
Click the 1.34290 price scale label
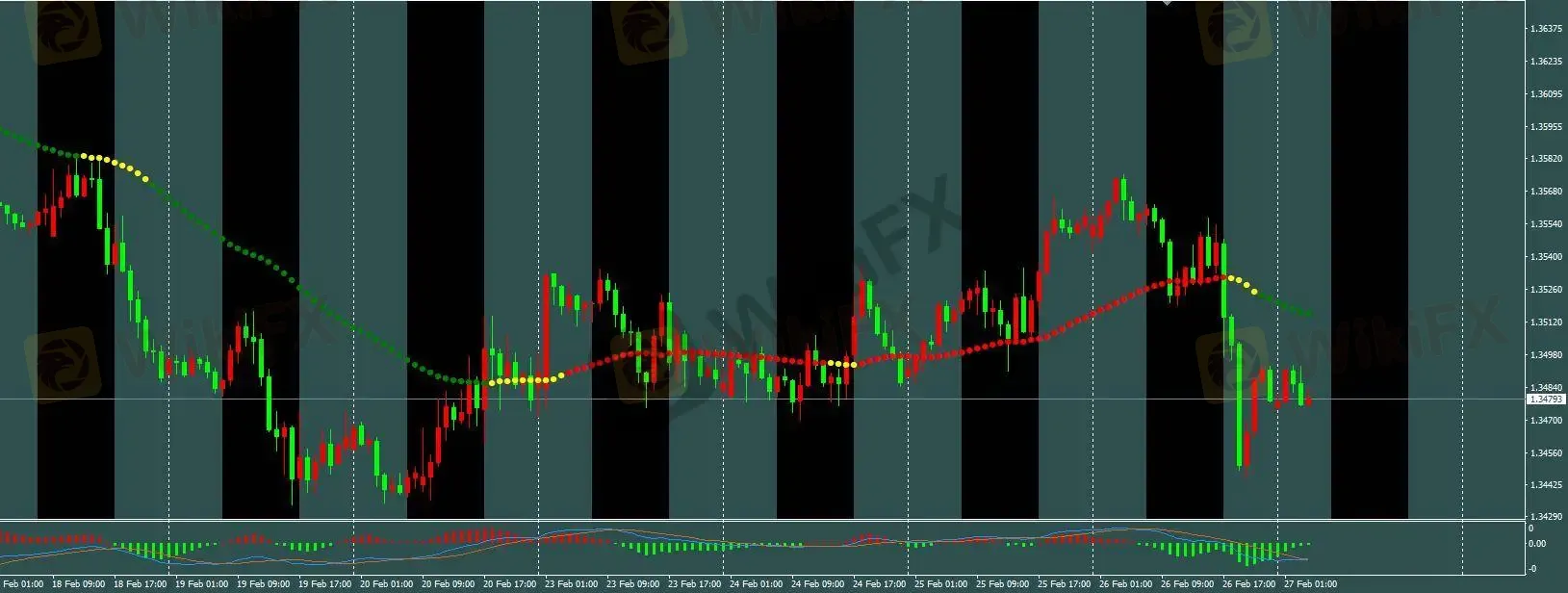click(x=1546, y=517)
